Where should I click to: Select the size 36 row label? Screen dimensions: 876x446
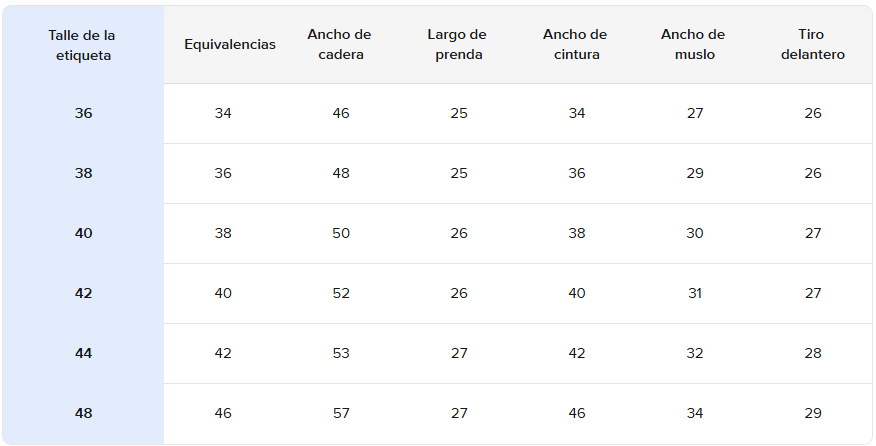tap(83, 113)
